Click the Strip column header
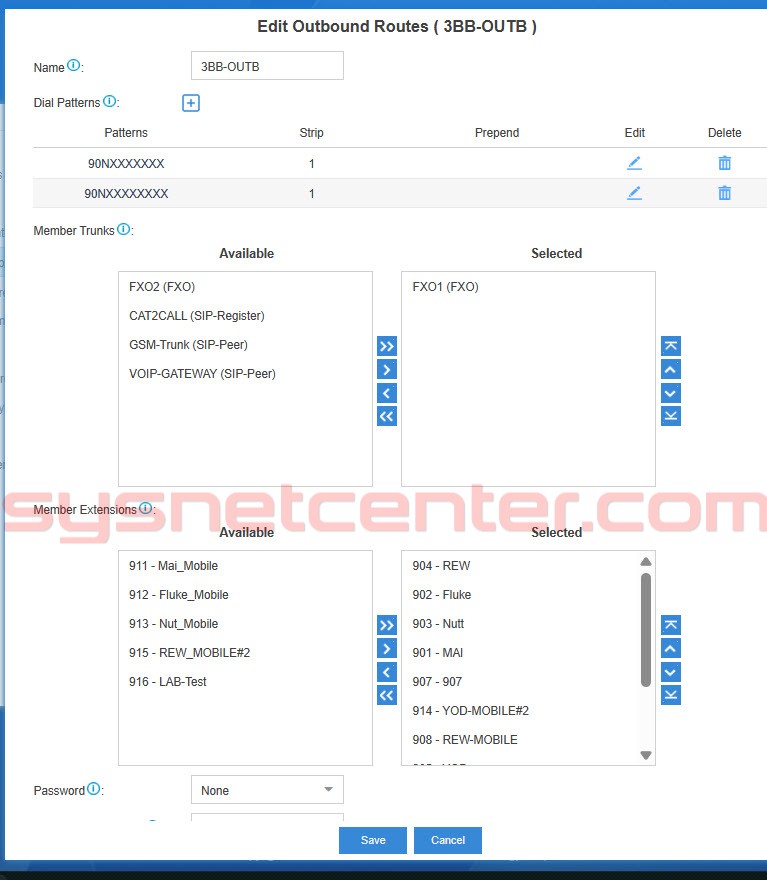Screen dimensions: 767x880 (311, 133)
